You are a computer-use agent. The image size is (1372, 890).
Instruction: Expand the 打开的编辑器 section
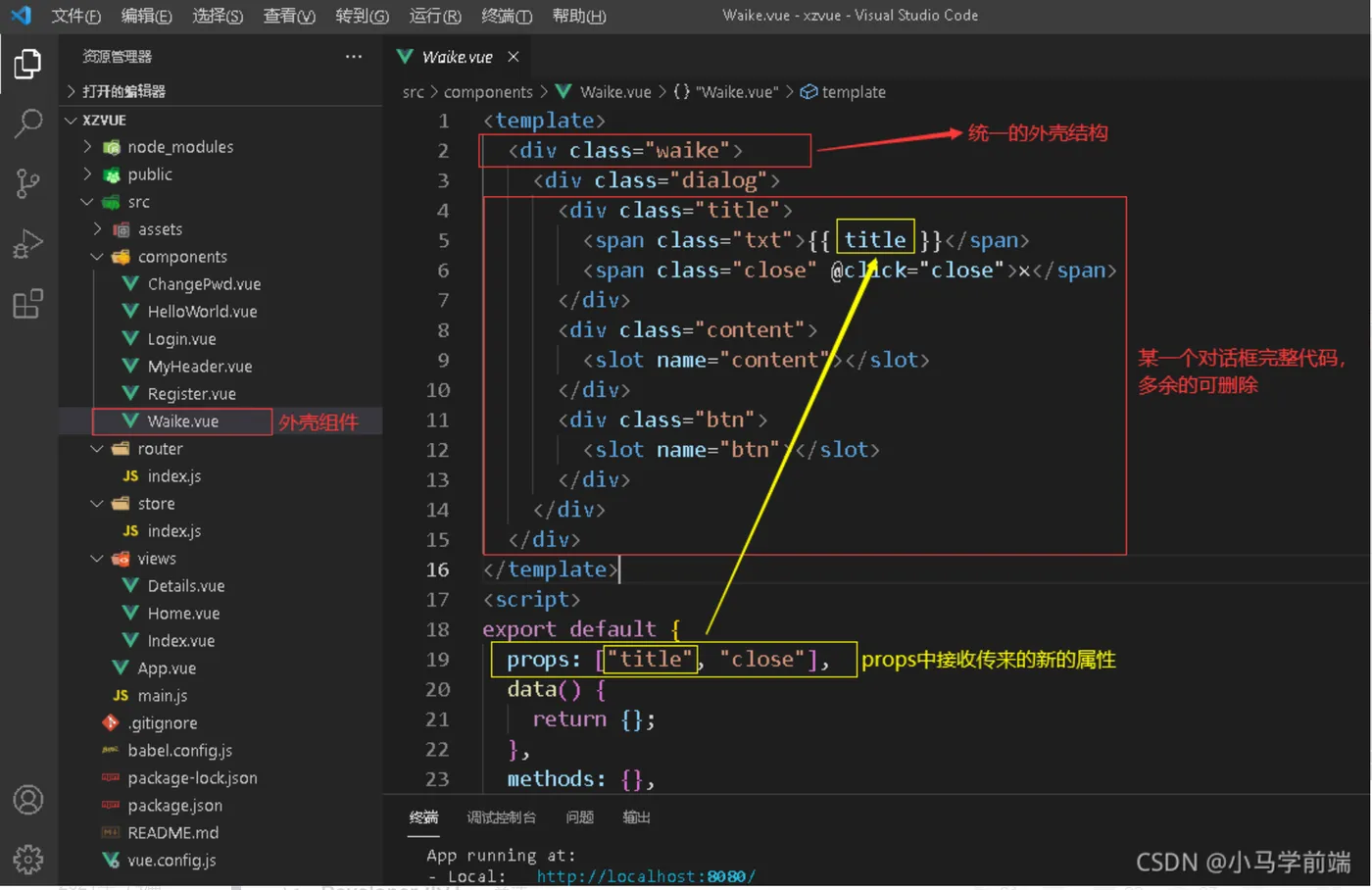pyautogui.click(x=71, y=91)
